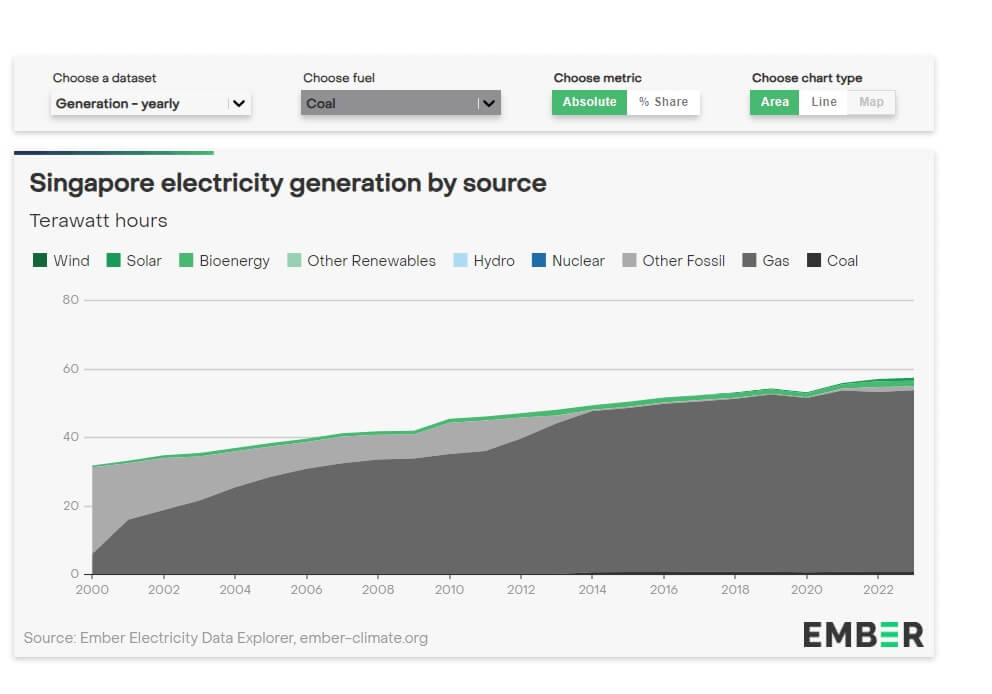Click the dataset dropdown chevron arrow
The image size is (992, 694).
238,103
